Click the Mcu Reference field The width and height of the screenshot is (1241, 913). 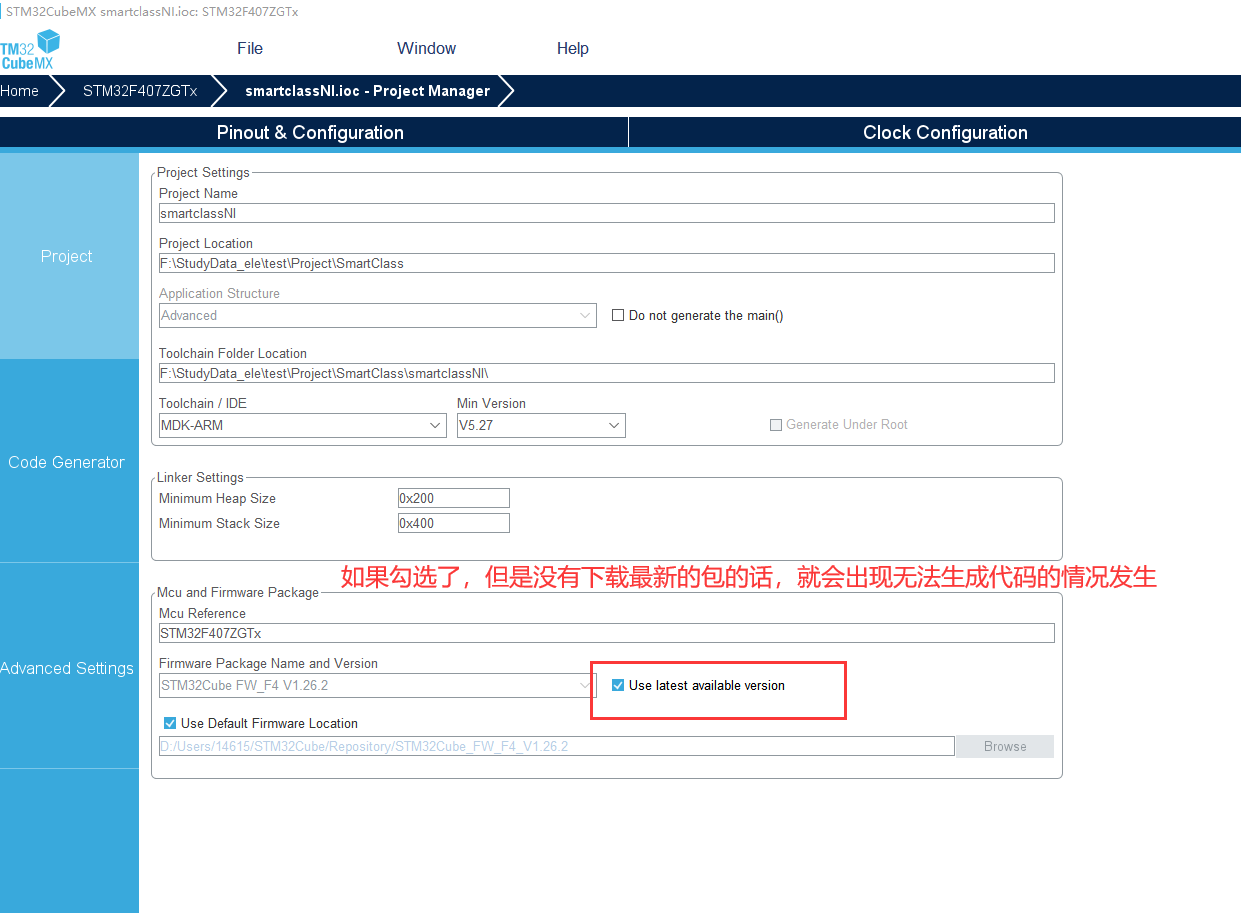pyautogui.click(x=606, y=633)
